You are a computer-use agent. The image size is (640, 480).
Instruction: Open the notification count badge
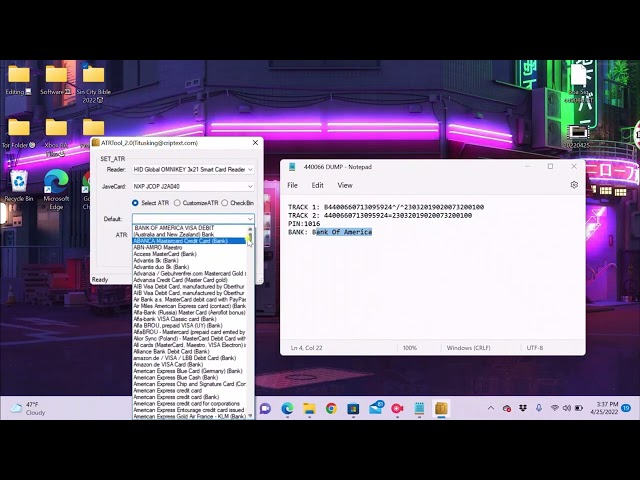(x=626, y=408)
